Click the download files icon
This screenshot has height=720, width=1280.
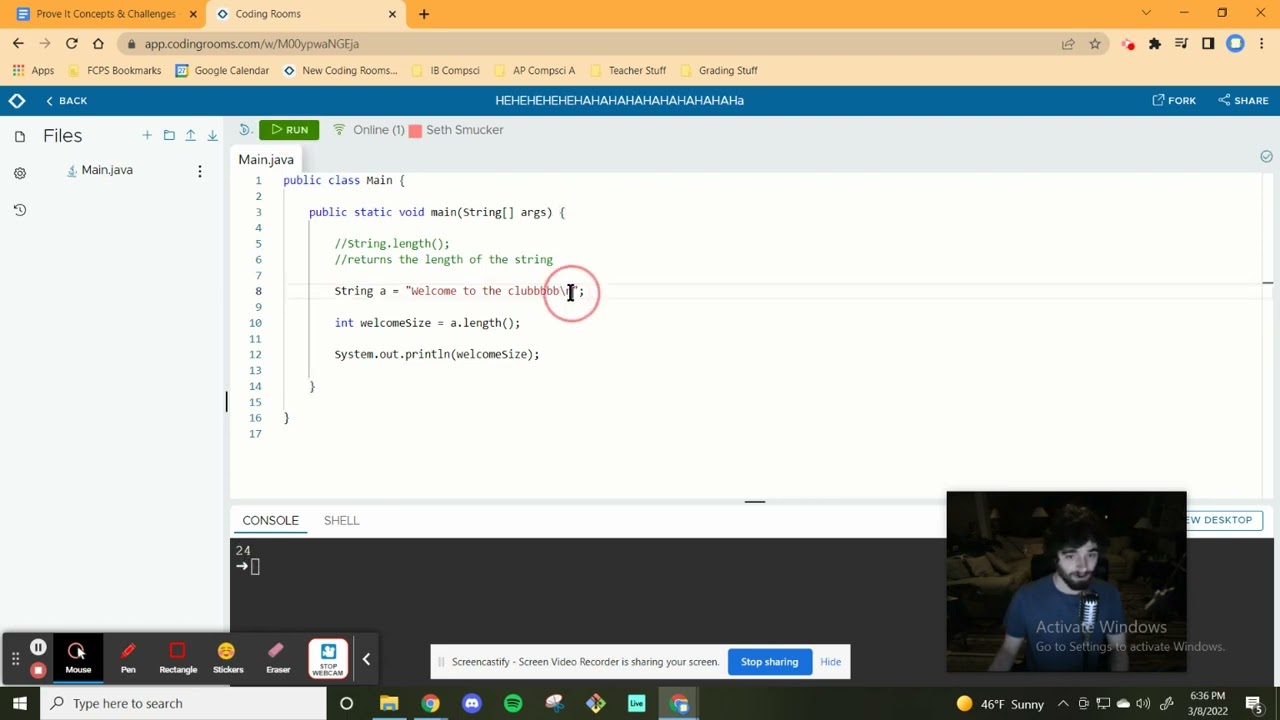click(212, 135)
